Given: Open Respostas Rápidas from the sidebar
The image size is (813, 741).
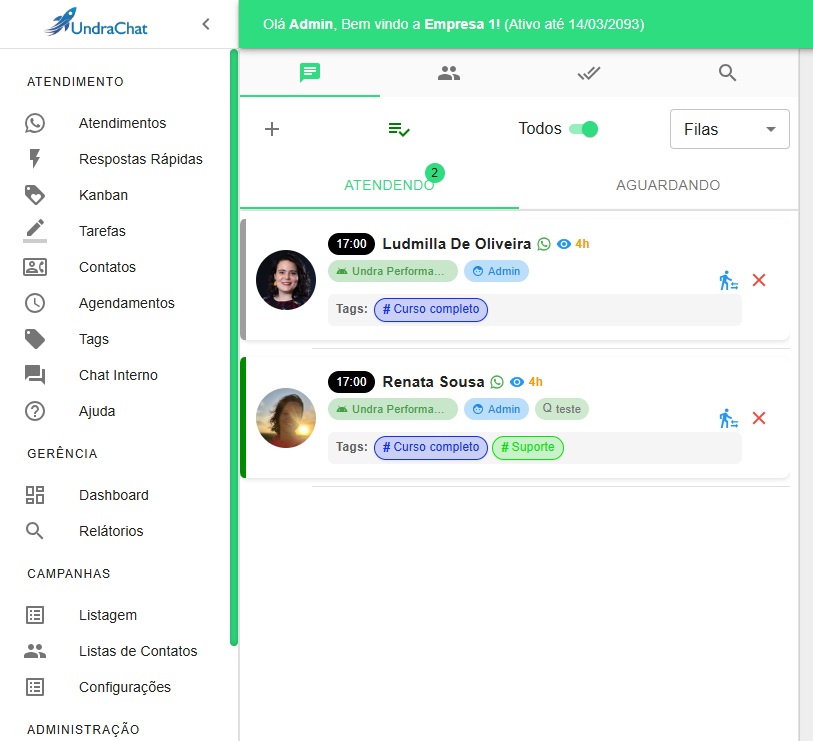Looking at the screenshot, I should [x=140, y=159].
